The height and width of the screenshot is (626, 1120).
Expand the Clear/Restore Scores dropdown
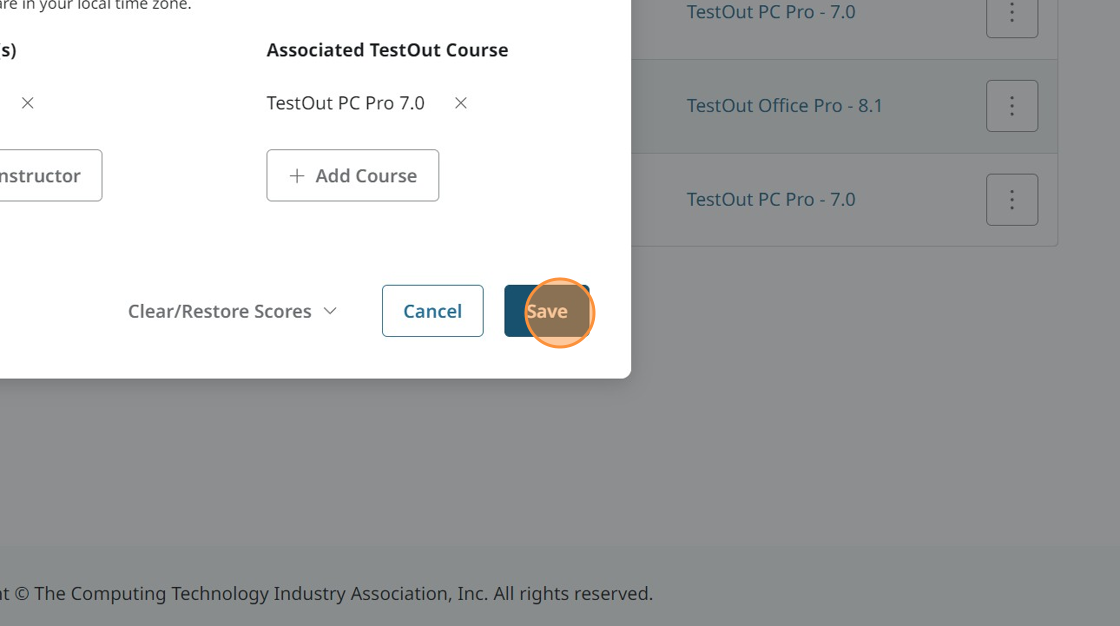pyautogui.click(x=232, y=311)
